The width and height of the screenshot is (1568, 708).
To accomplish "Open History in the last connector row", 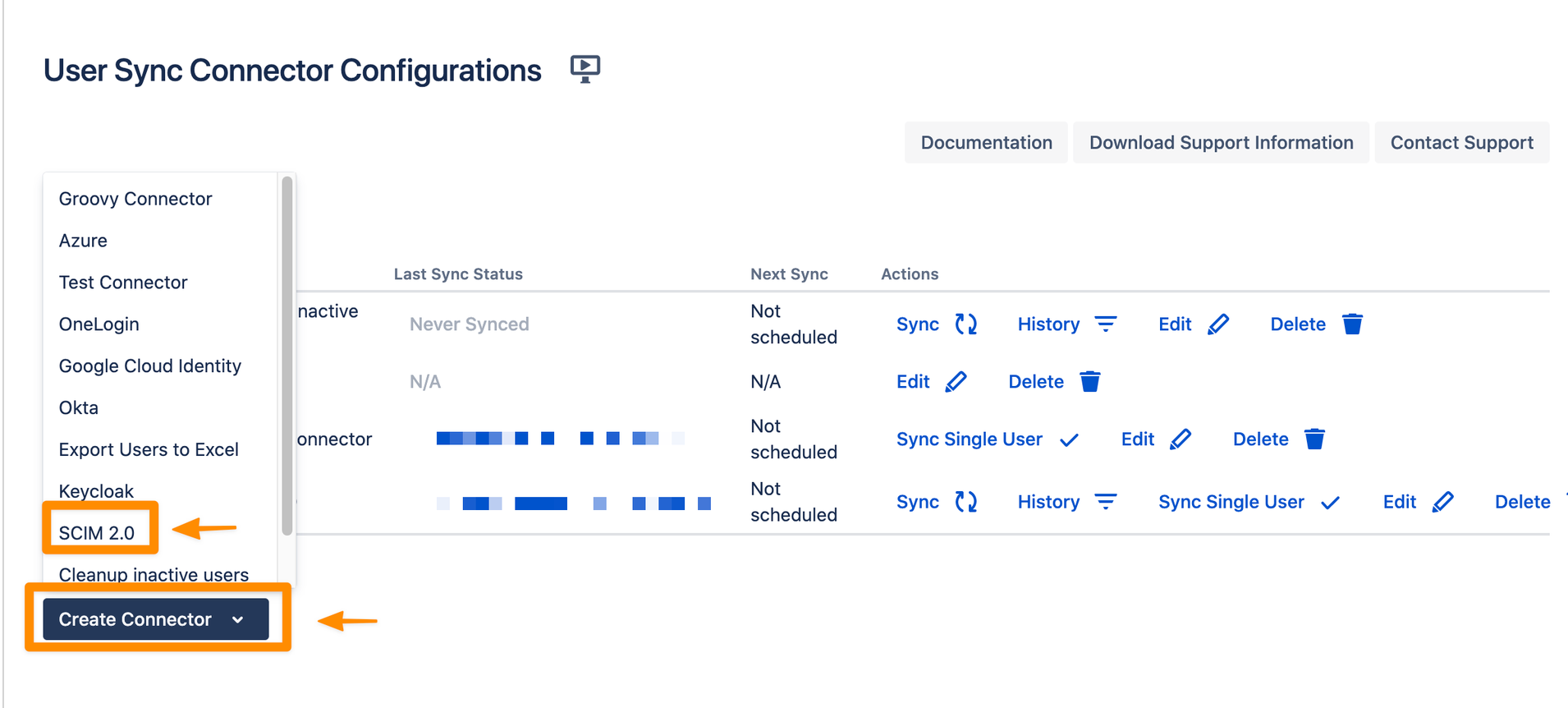I will click(x=1048, y=502).
